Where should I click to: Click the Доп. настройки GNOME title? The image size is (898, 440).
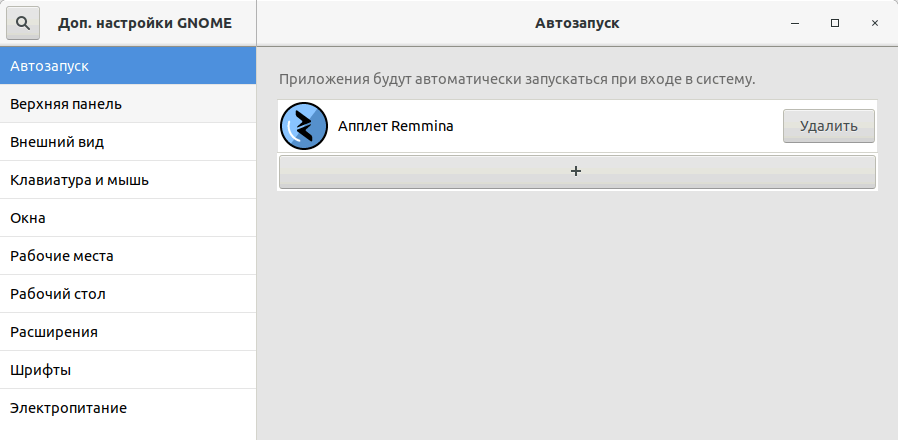coord(145,23)
